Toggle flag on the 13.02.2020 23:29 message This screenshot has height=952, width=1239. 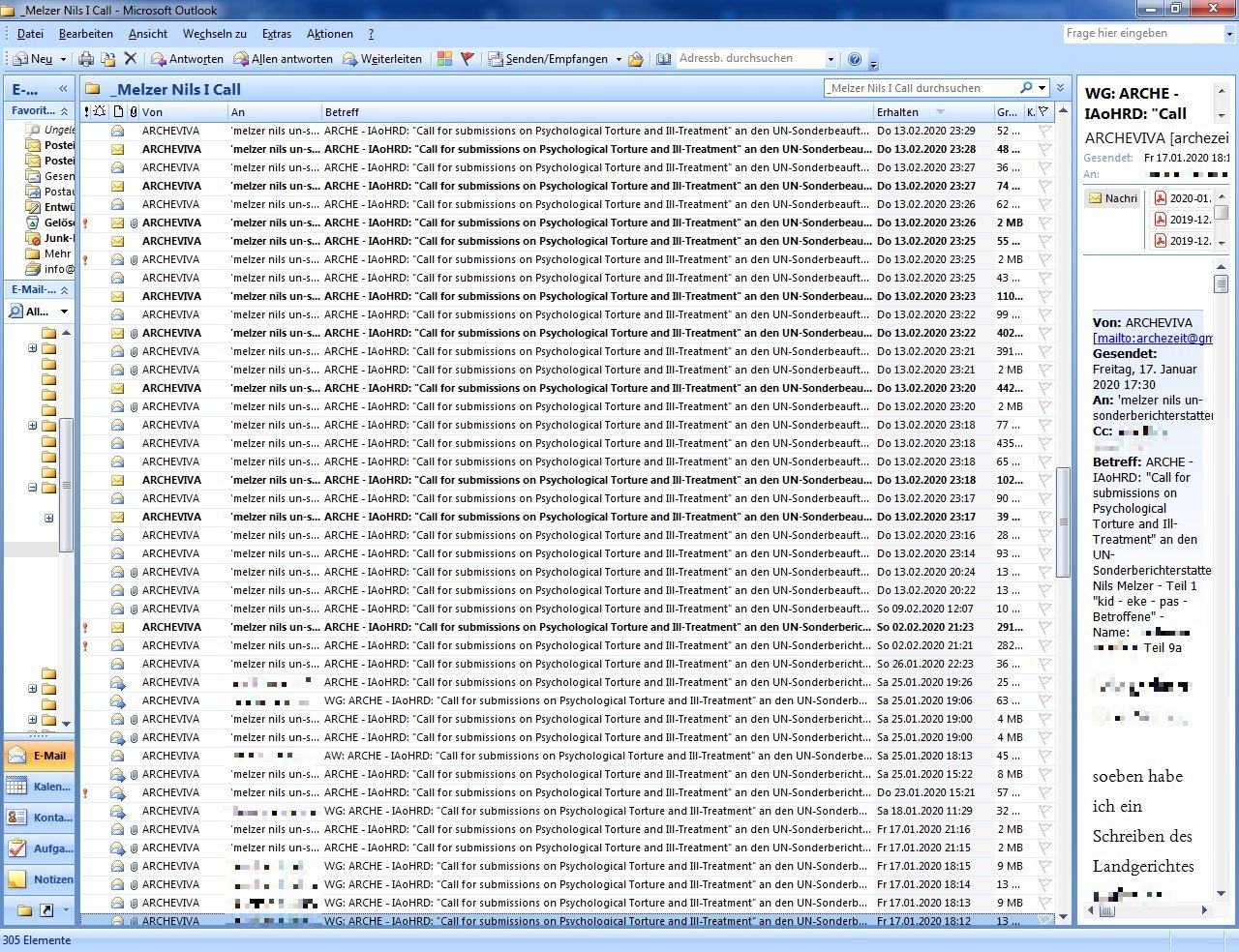1044,131
